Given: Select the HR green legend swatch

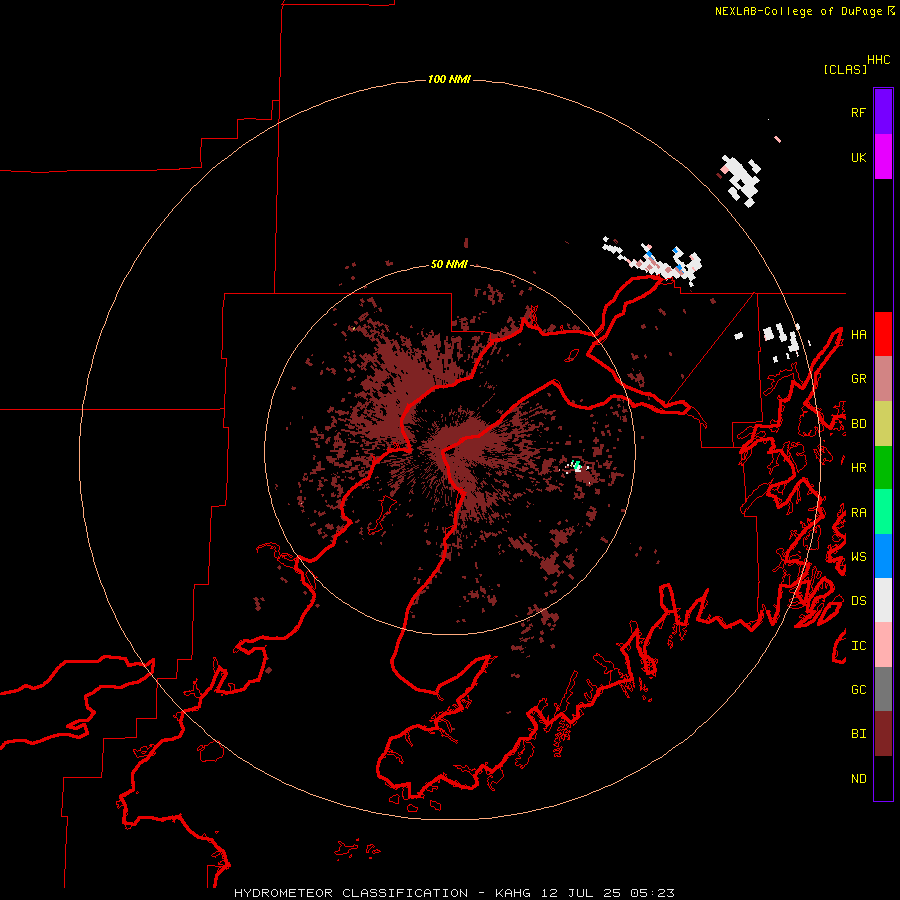Looking at the screenshot, I should [883, 468].
